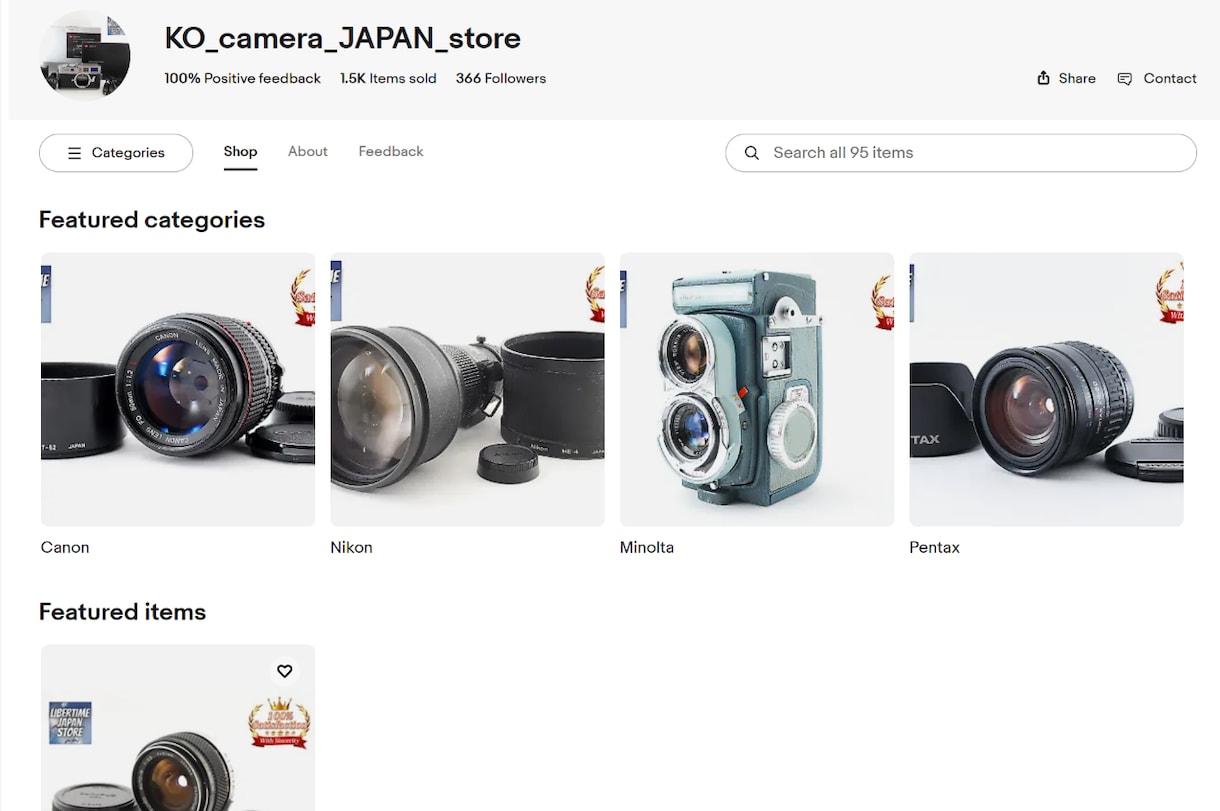Click the KO_camera_JAPAN_store title

point(343,38)
